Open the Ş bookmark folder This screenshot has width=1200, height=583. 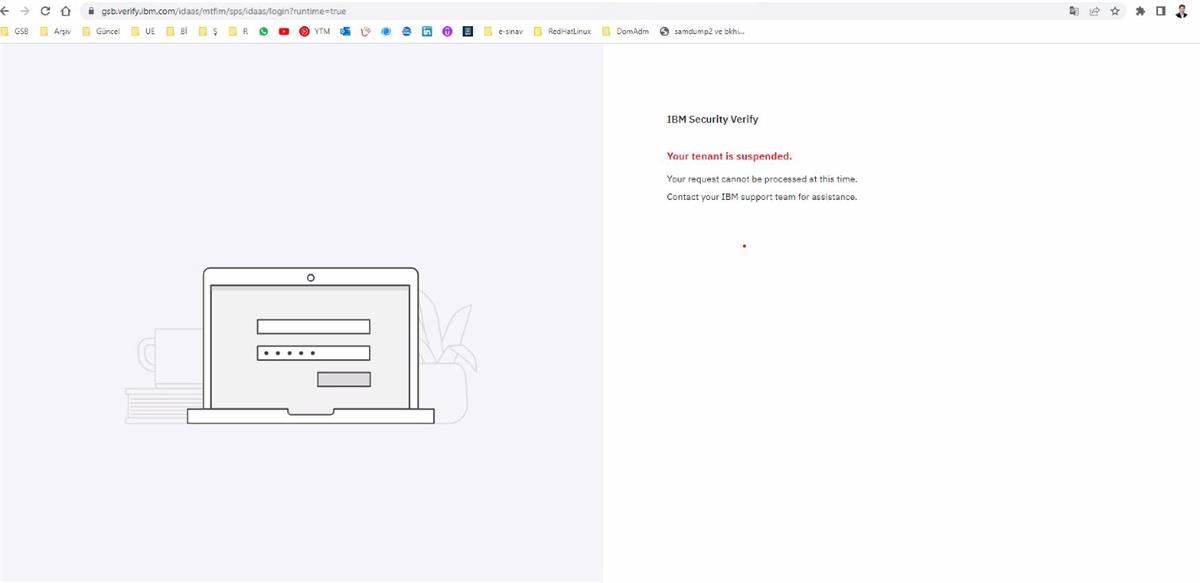tap(208, 31)
